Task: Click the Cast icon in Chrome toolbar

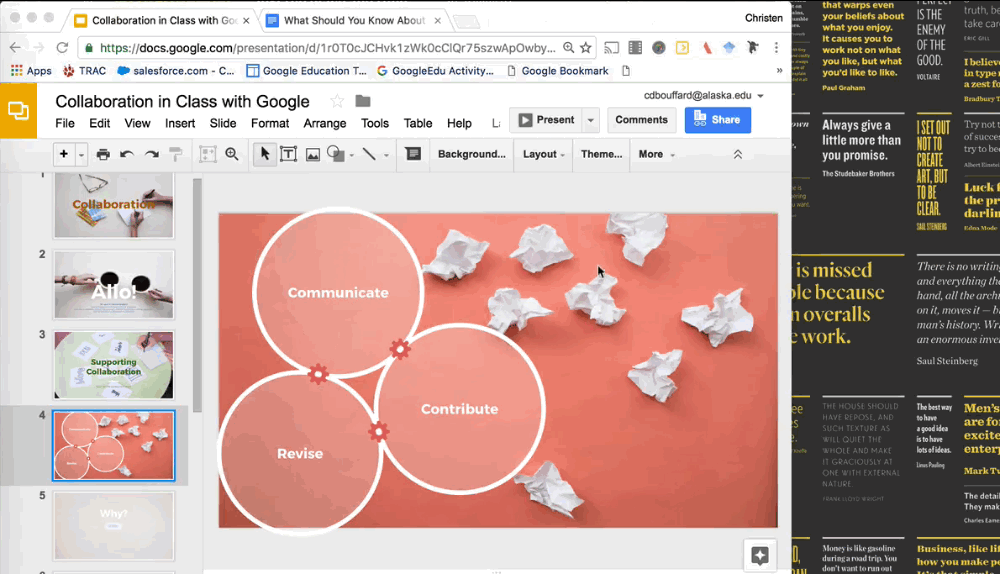Action: [611, 47]
